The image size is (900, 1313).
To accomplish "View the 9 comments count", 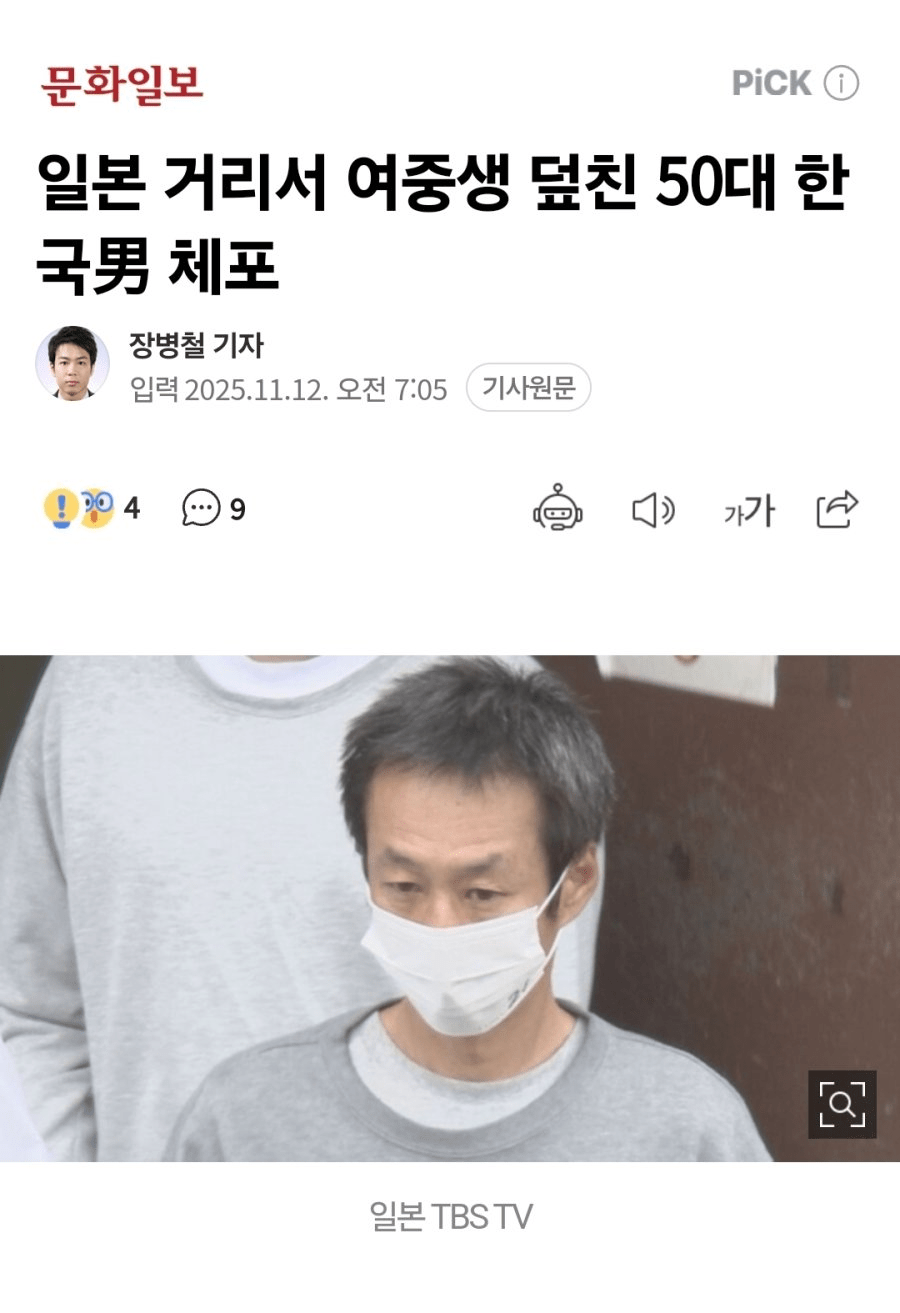I will click(x=238, y=510).
